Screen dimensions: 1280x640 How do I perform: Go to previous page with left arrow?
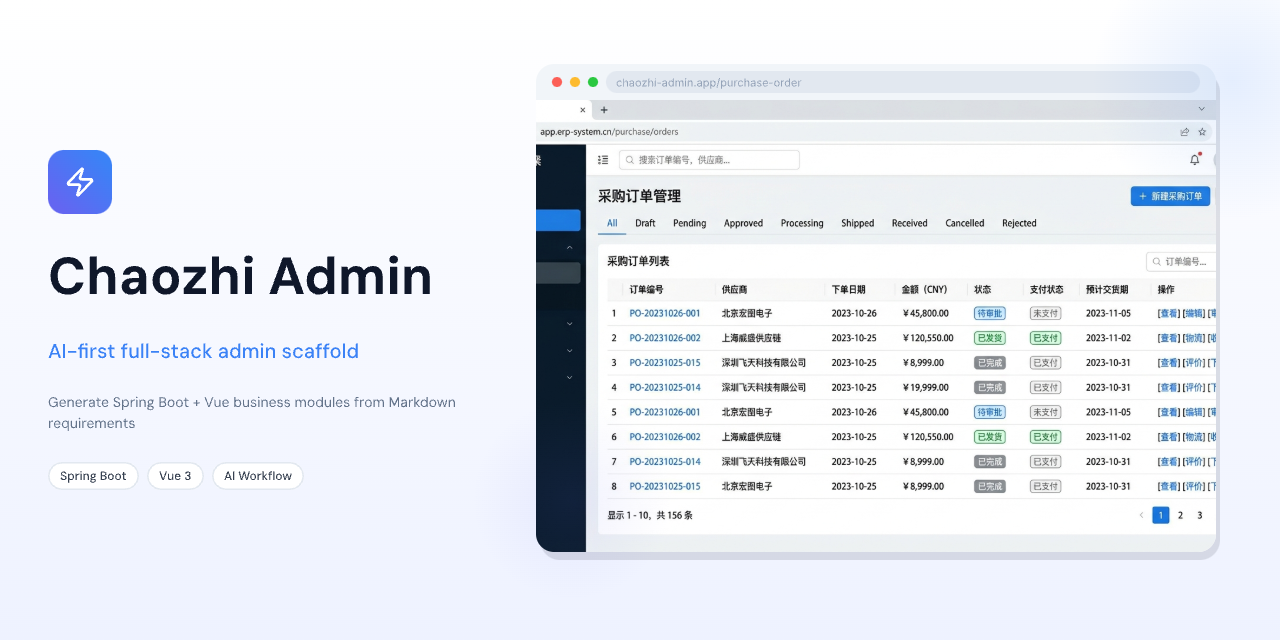[1141, 516]
